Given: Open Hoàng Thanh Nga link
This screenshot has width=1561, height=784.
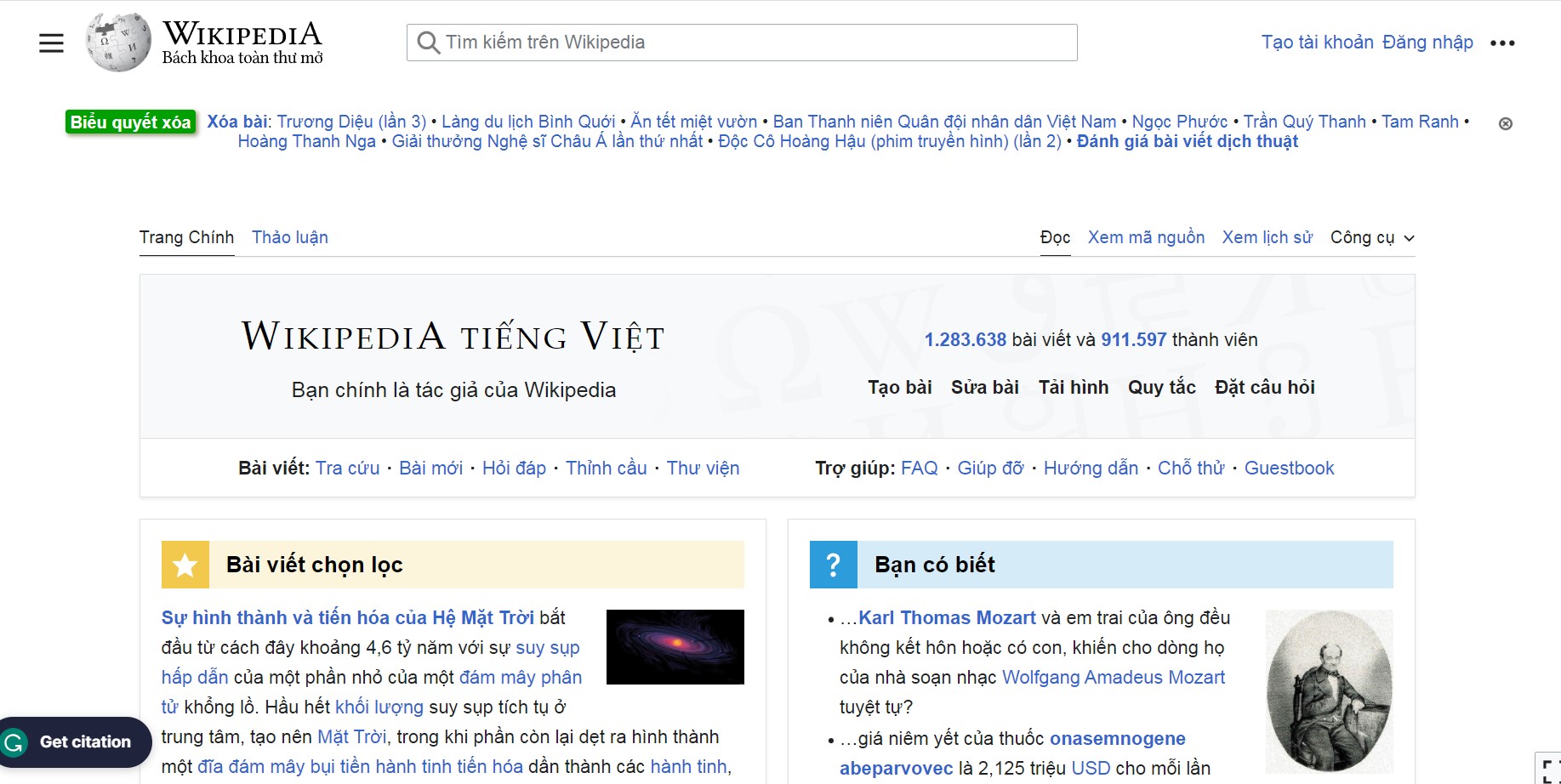Looking at the screenshot, I should pos(306,141).
